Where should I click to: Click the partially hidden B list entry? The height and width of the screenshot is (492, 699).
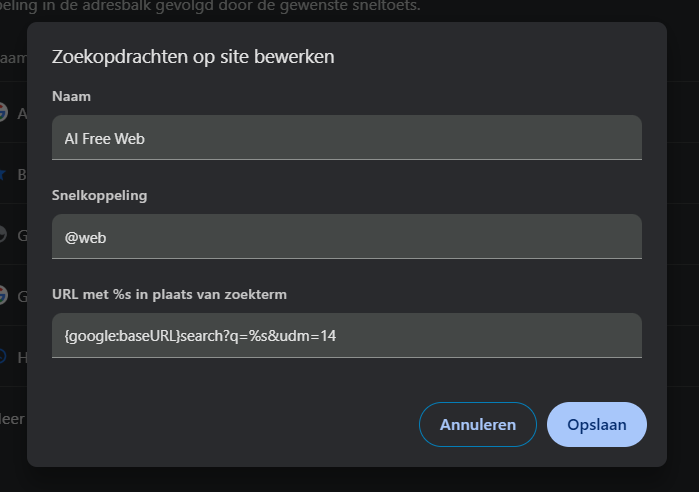(22, 175)
